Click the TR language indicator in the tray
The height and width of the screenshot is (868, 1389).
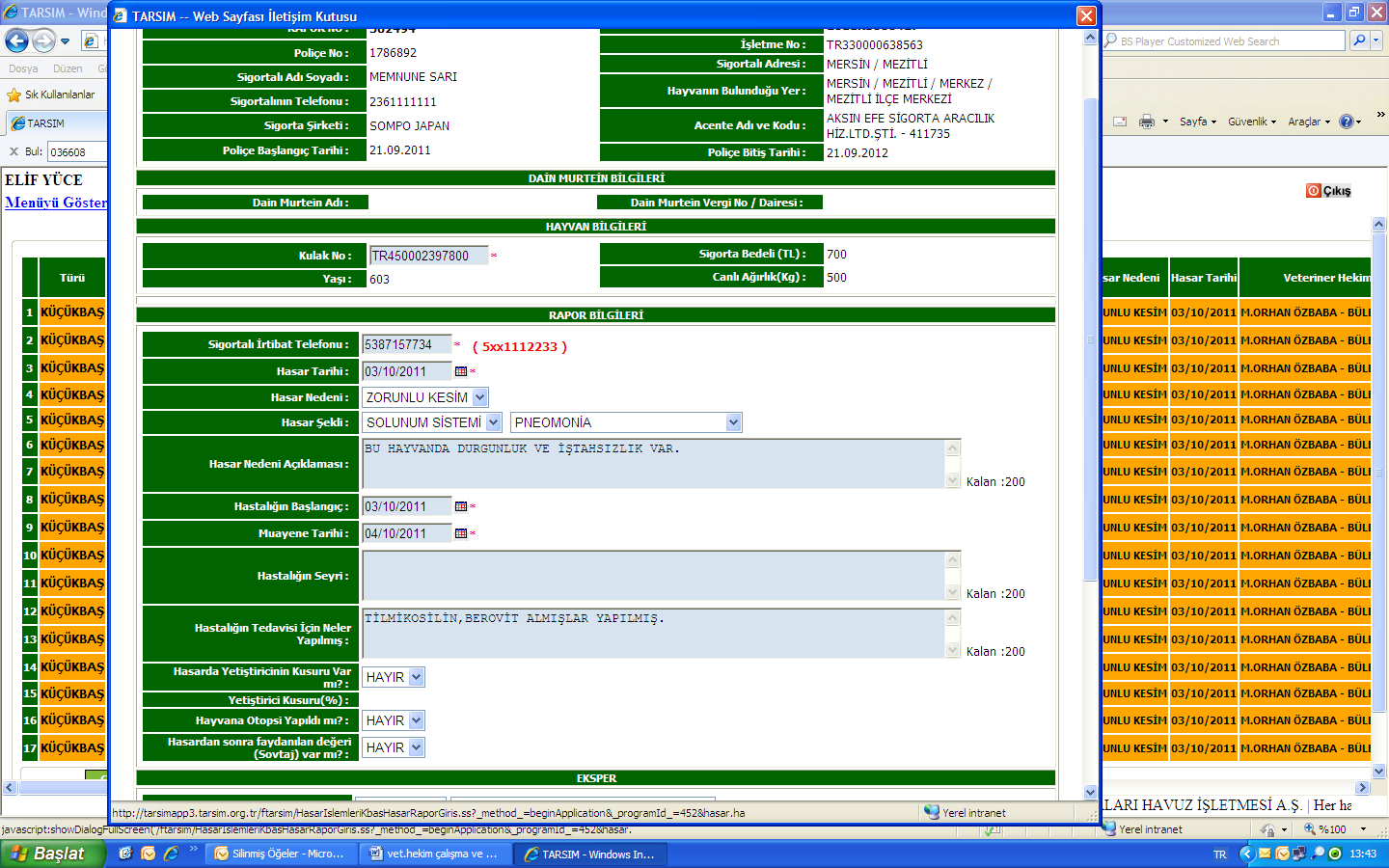point(1220,854)
